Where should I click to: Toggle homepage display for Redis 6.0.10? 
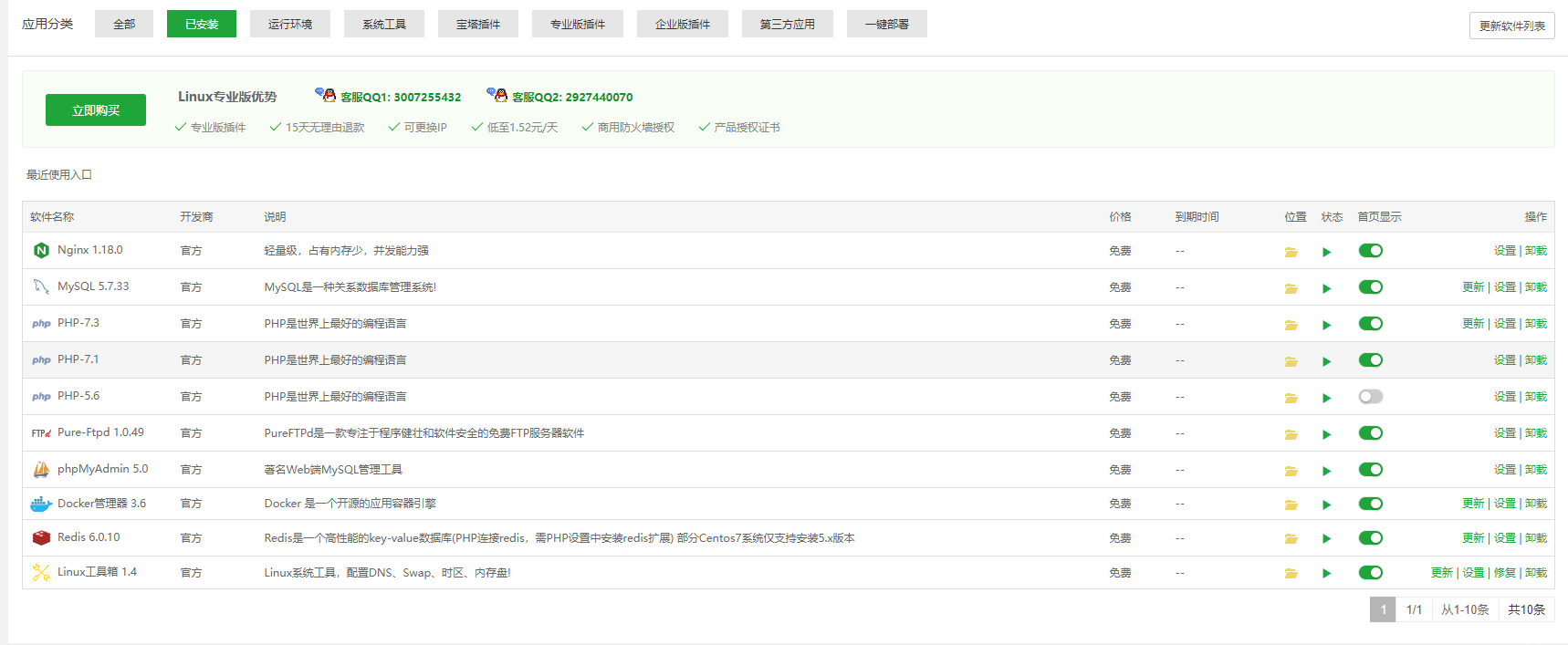pyautogui.click(x=1371, y=537)
